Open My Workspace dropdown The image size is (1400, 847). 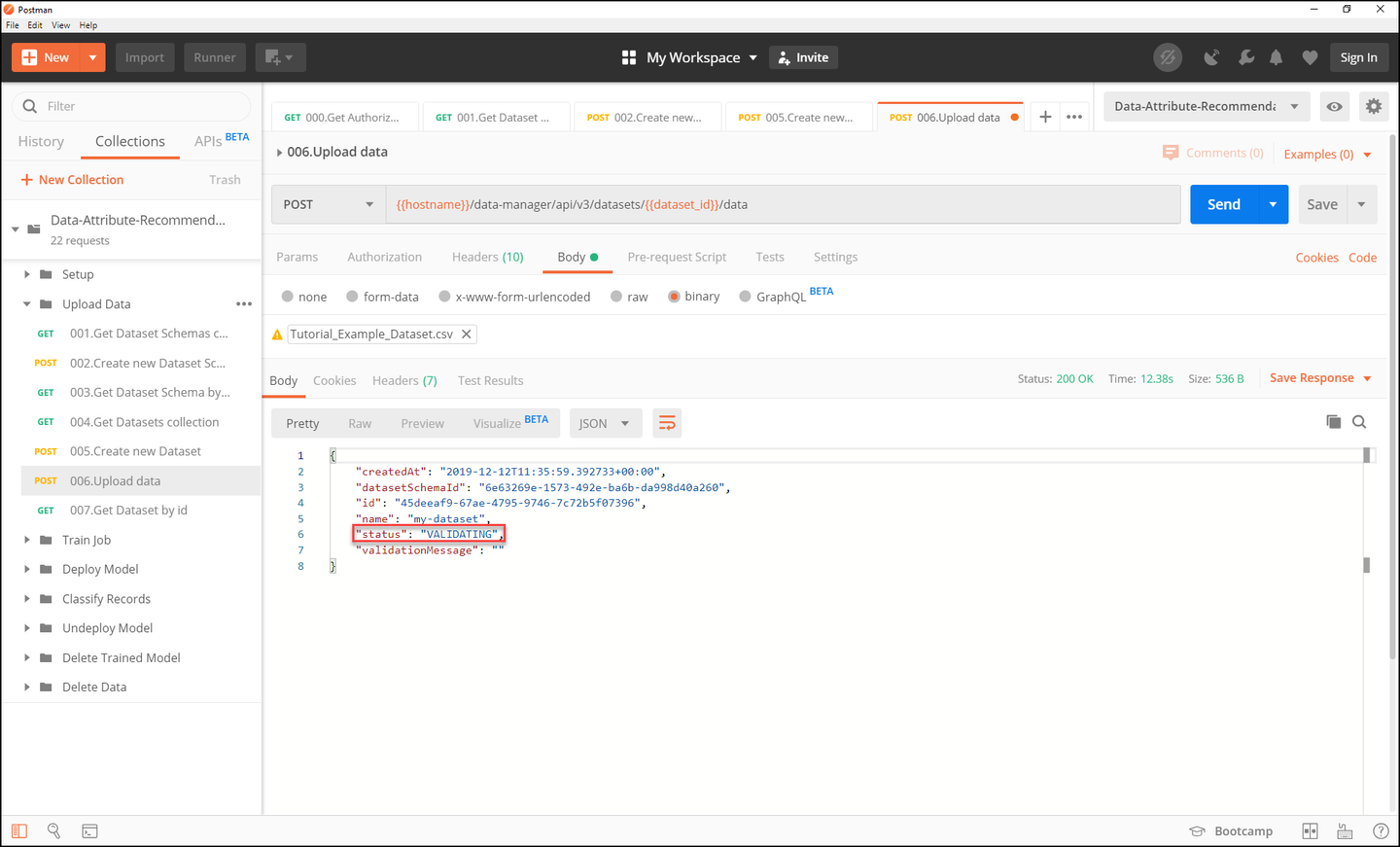click(x=702, y=57)
